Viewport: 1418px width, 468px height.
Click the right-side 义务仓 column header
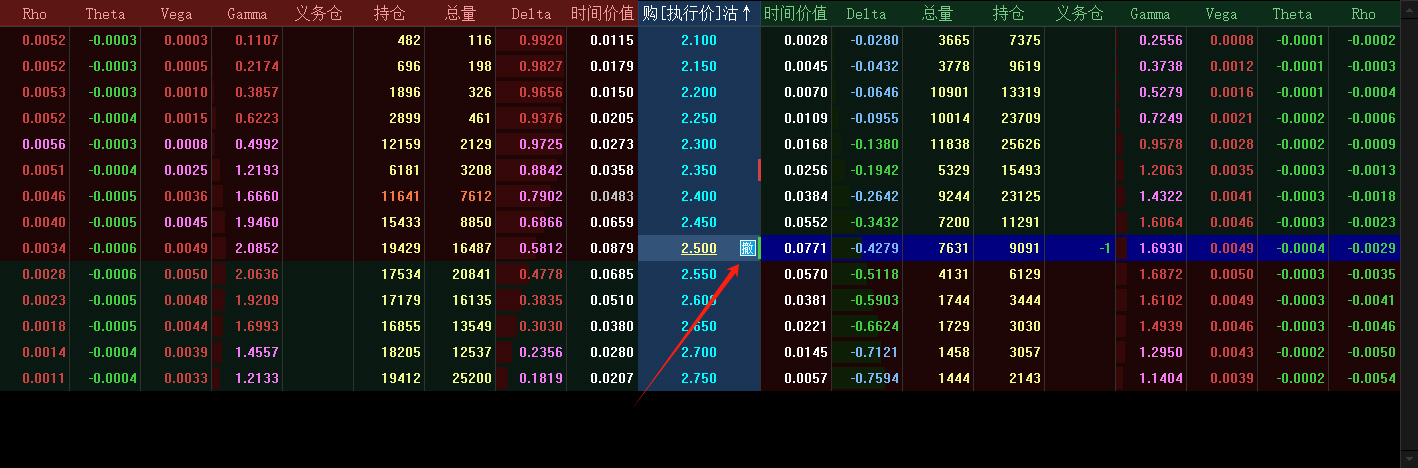point(1079,14)
